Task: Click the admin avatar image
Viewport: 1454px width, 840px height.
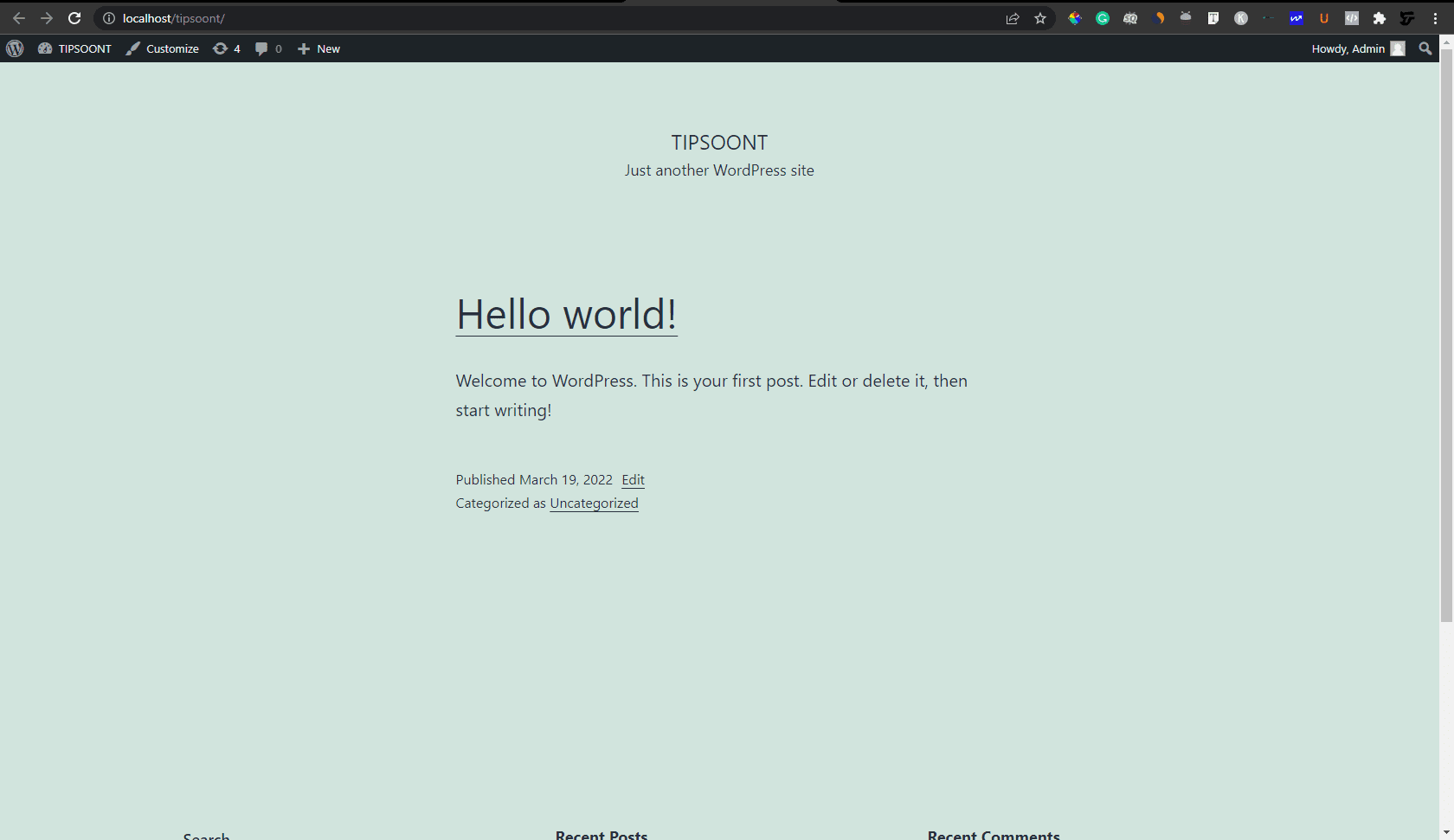Action: [x=1398, y=48]
